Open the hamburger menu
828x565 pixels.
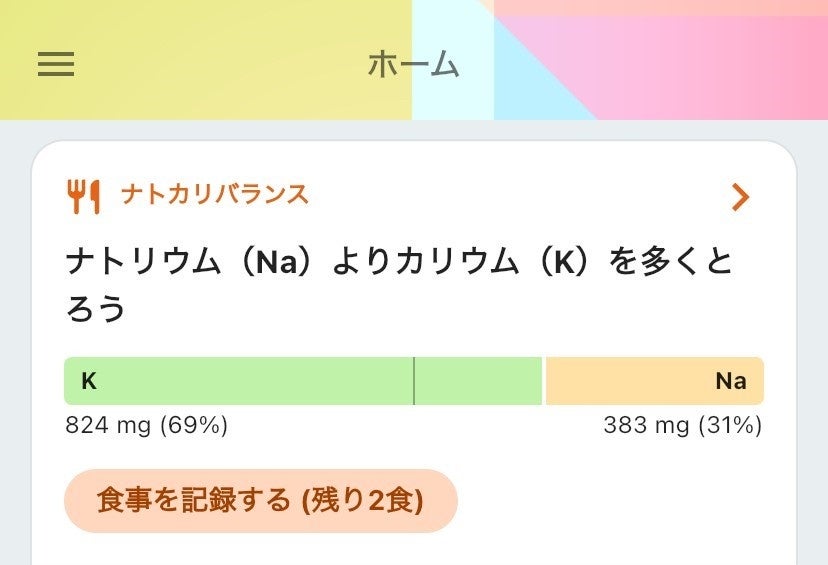pos(56,64)
